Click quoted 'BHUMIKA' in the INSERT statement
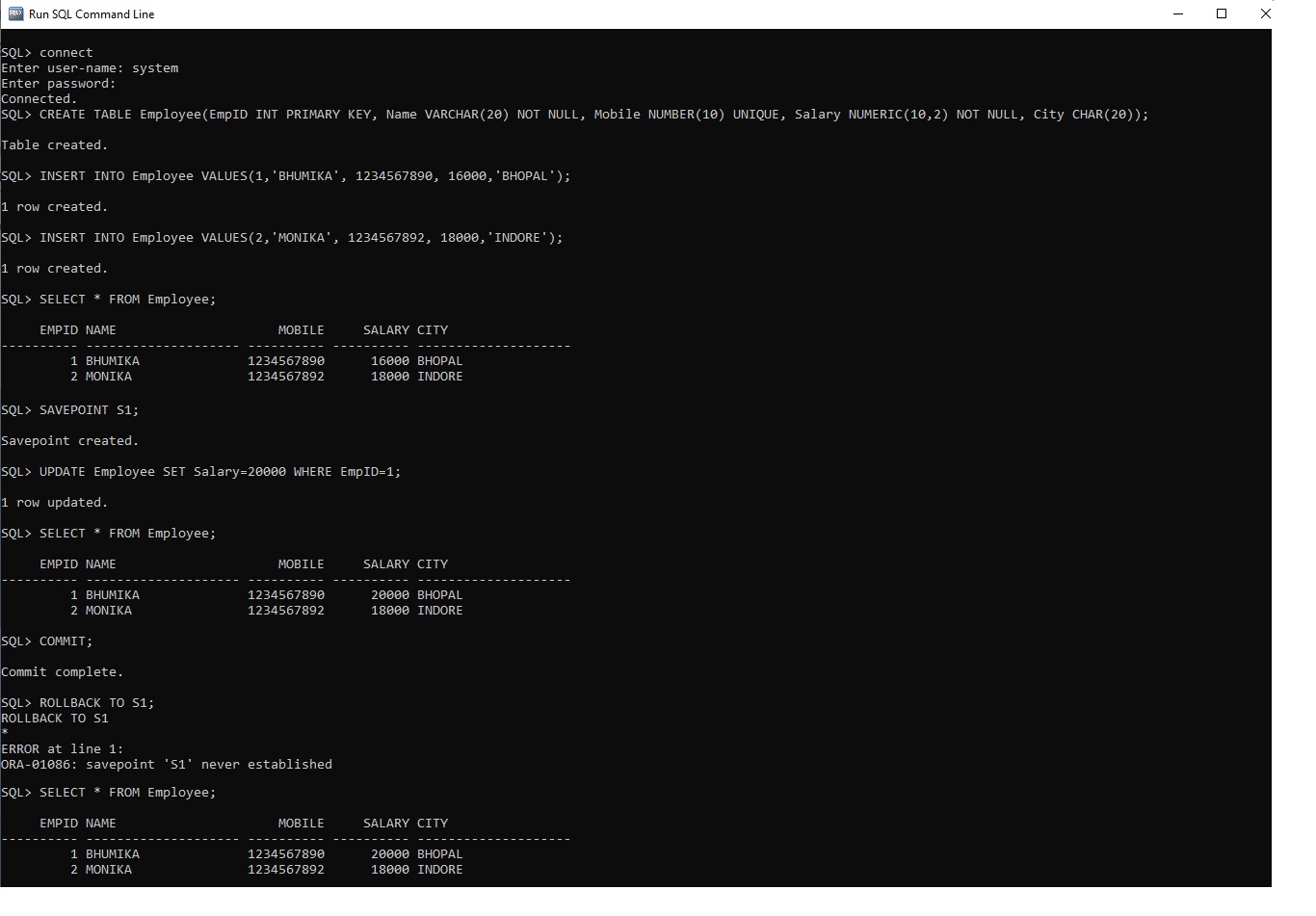Image resolution: width=1316 pixels, height=916 pixels. point(305,176)
